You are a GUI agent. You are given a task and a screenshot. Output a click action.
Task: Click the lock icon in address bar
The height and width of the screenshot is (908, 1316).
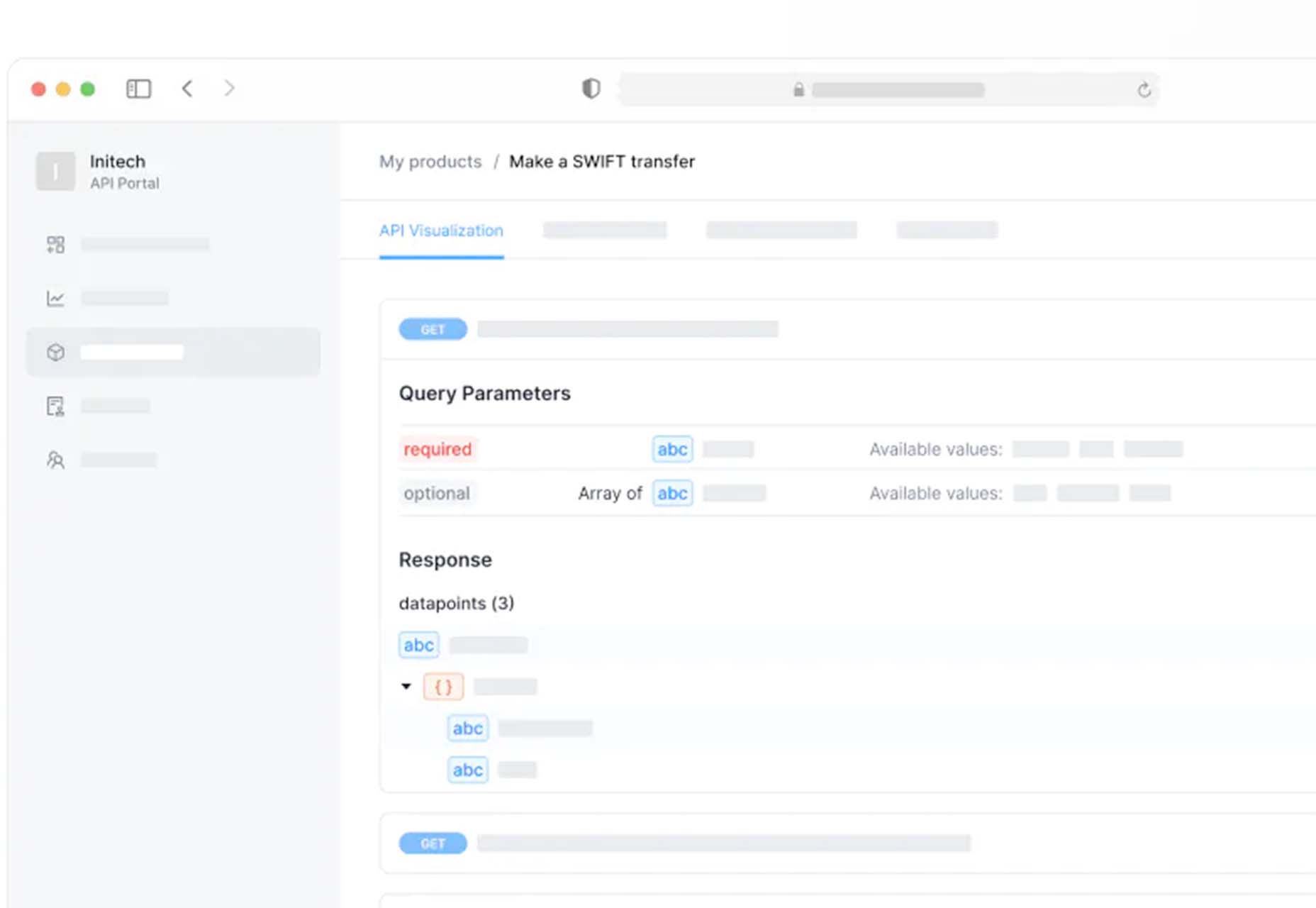click(798, 89)
